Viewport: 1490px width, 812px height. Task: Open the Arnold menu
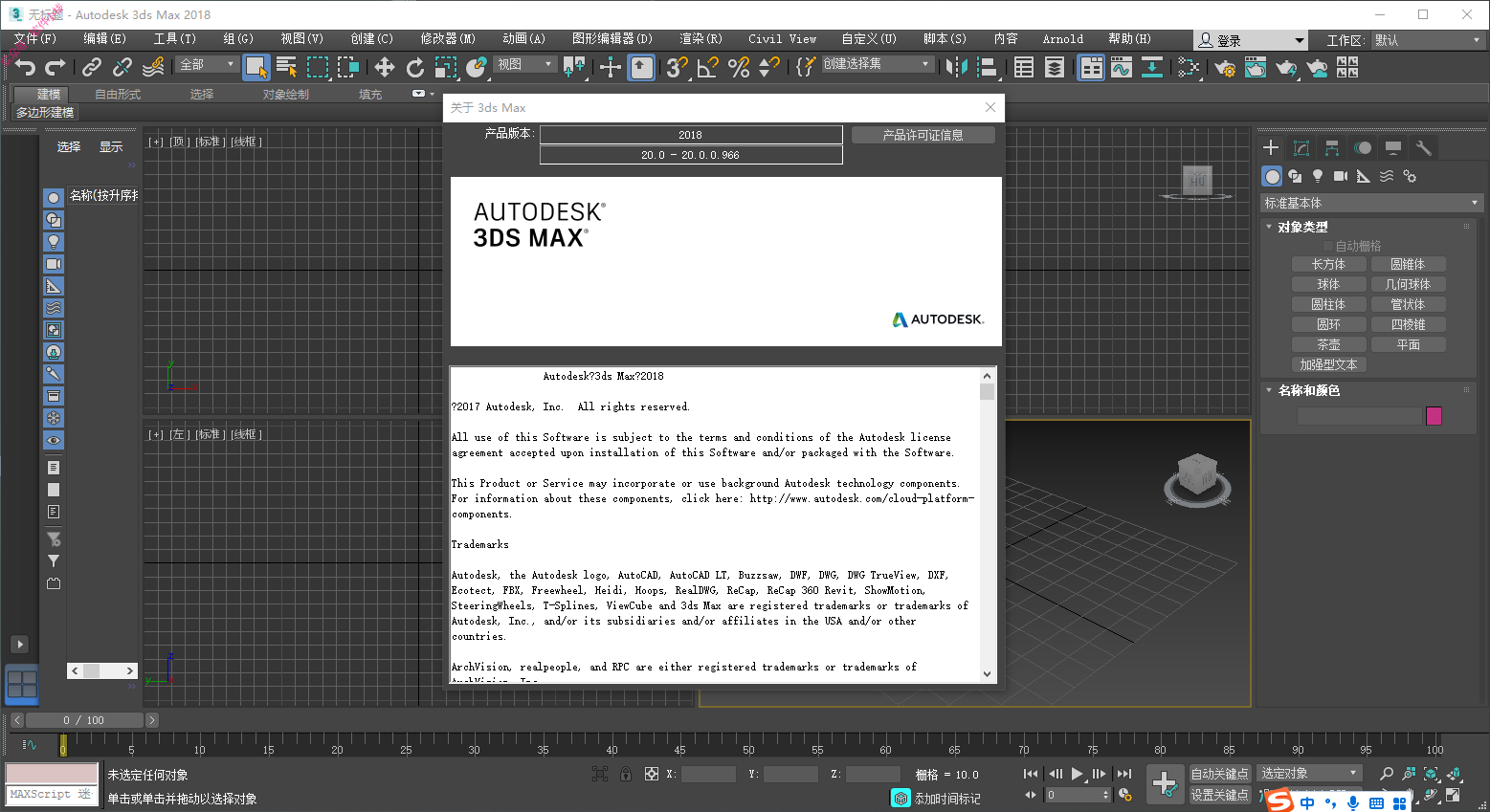click(1063, 39)
